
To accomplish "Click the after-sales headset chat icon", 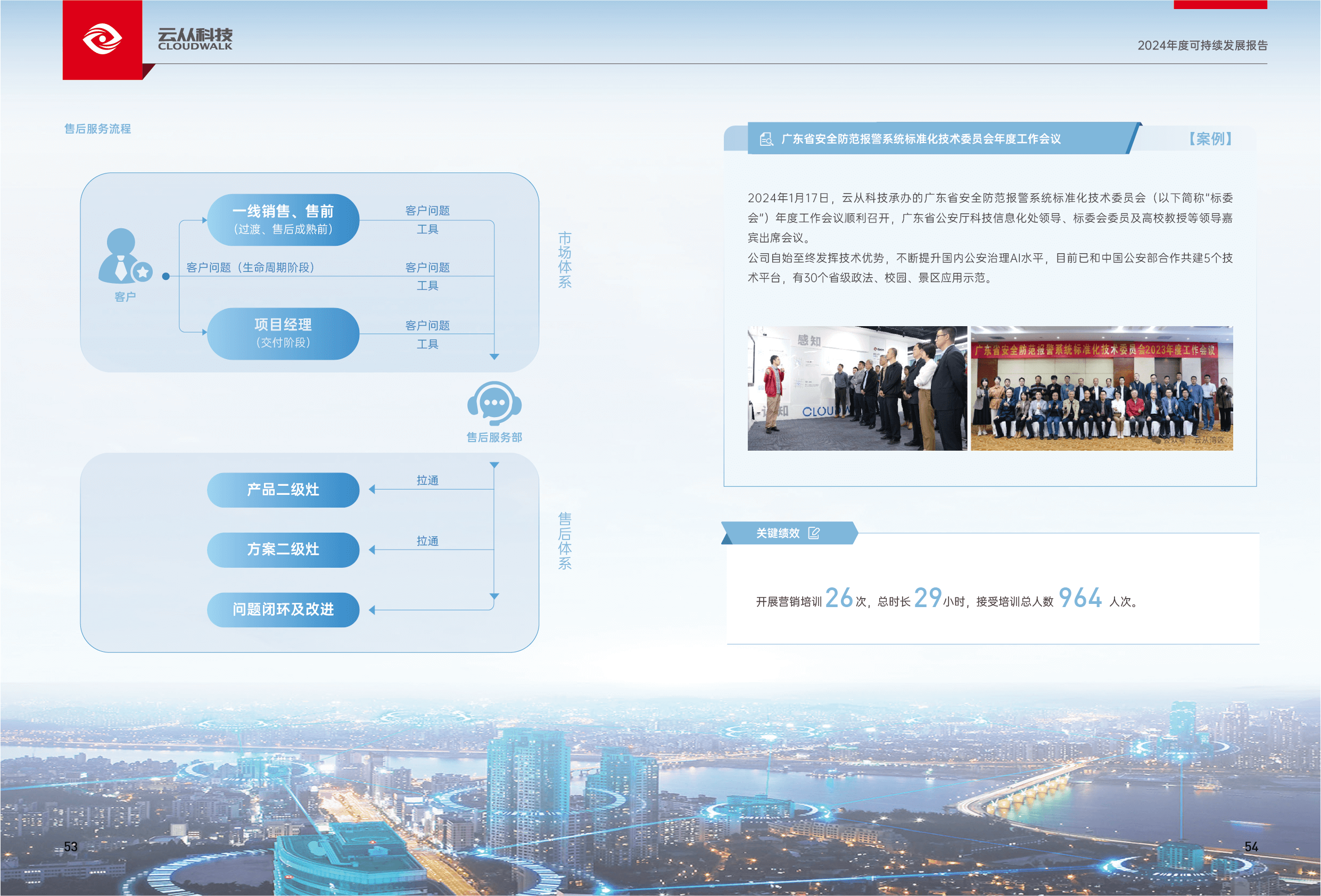I will pos(494,403).
